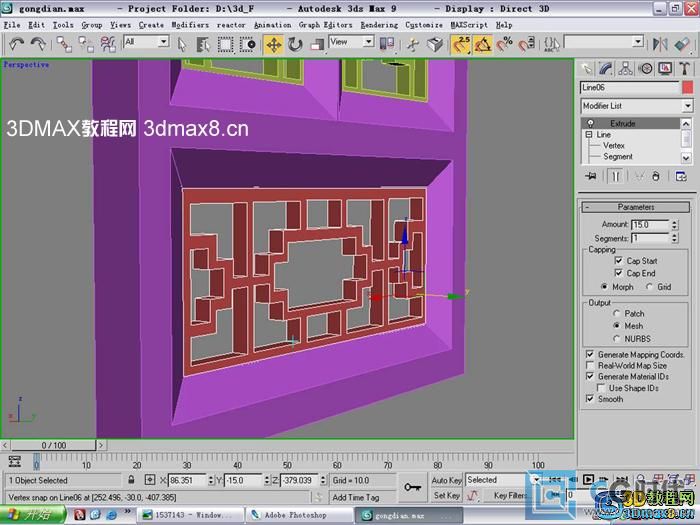The height and width of the screenshot is (525, 700).
Task: Toggle Window/Crossing selection mode
Action: [247, 44]
